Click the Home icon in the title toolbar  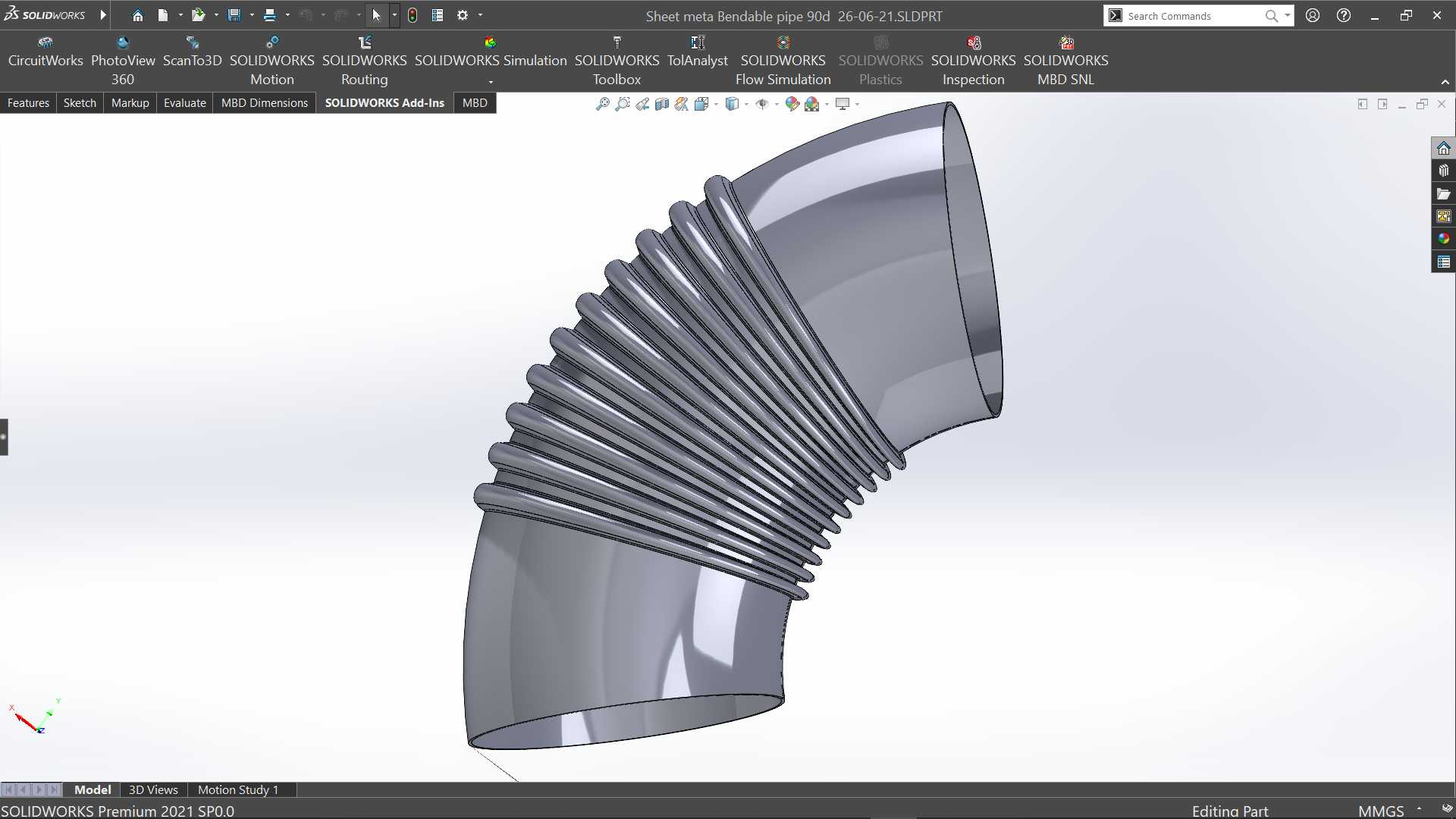coord(137,15)
